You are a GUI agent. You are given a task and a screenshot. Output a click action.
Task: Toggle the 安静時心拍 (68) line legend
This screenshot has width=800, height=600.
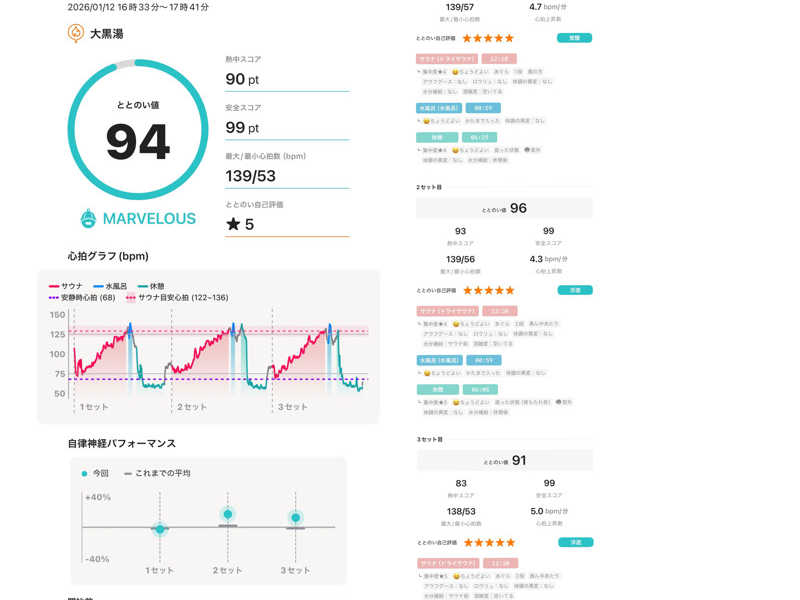pos(83,298)
